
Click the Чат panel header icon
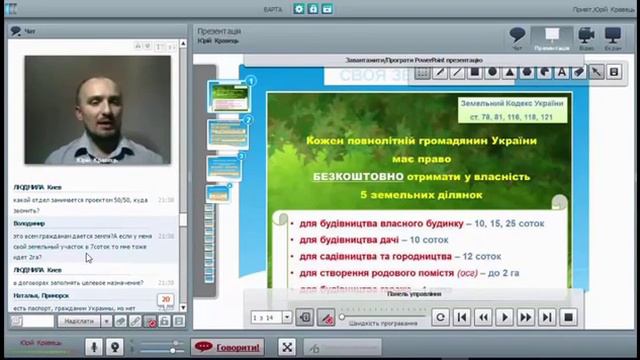pyautogui.click(x=16, y=31)
